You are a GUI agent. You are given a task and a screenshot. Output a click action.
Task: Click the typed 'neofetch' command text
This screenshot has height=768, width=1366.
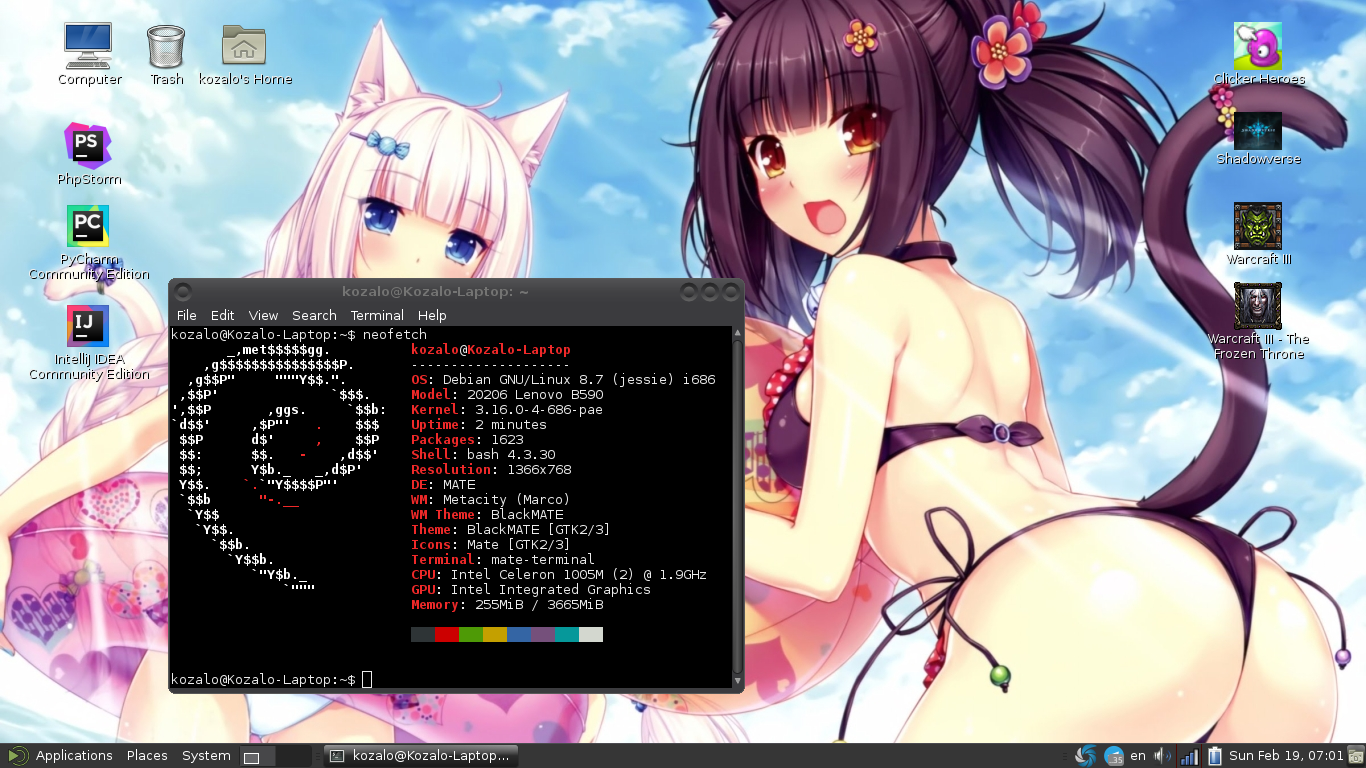[x=395, y=335]
